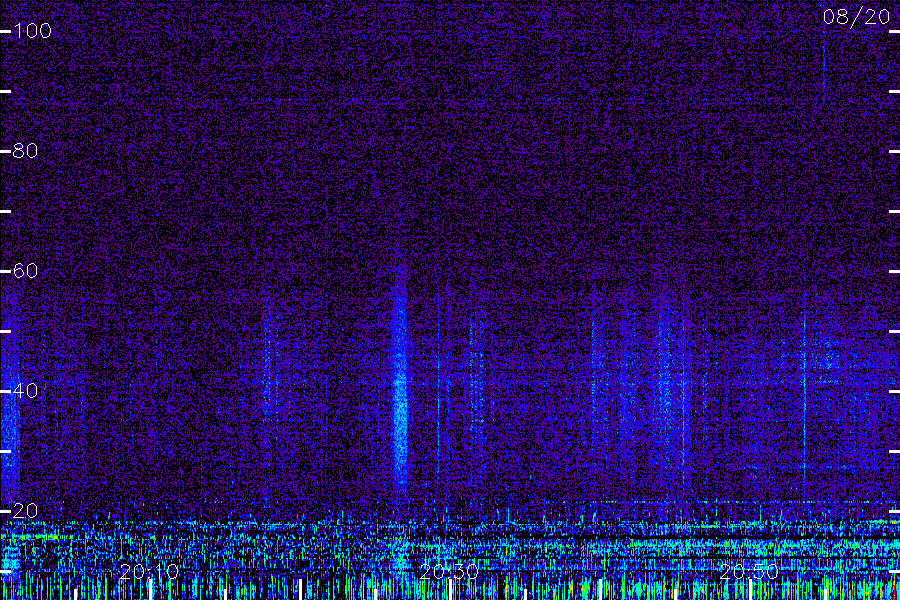Click the 08/20 date label
This screenshot has width=900, height=600.
[856, 17]
